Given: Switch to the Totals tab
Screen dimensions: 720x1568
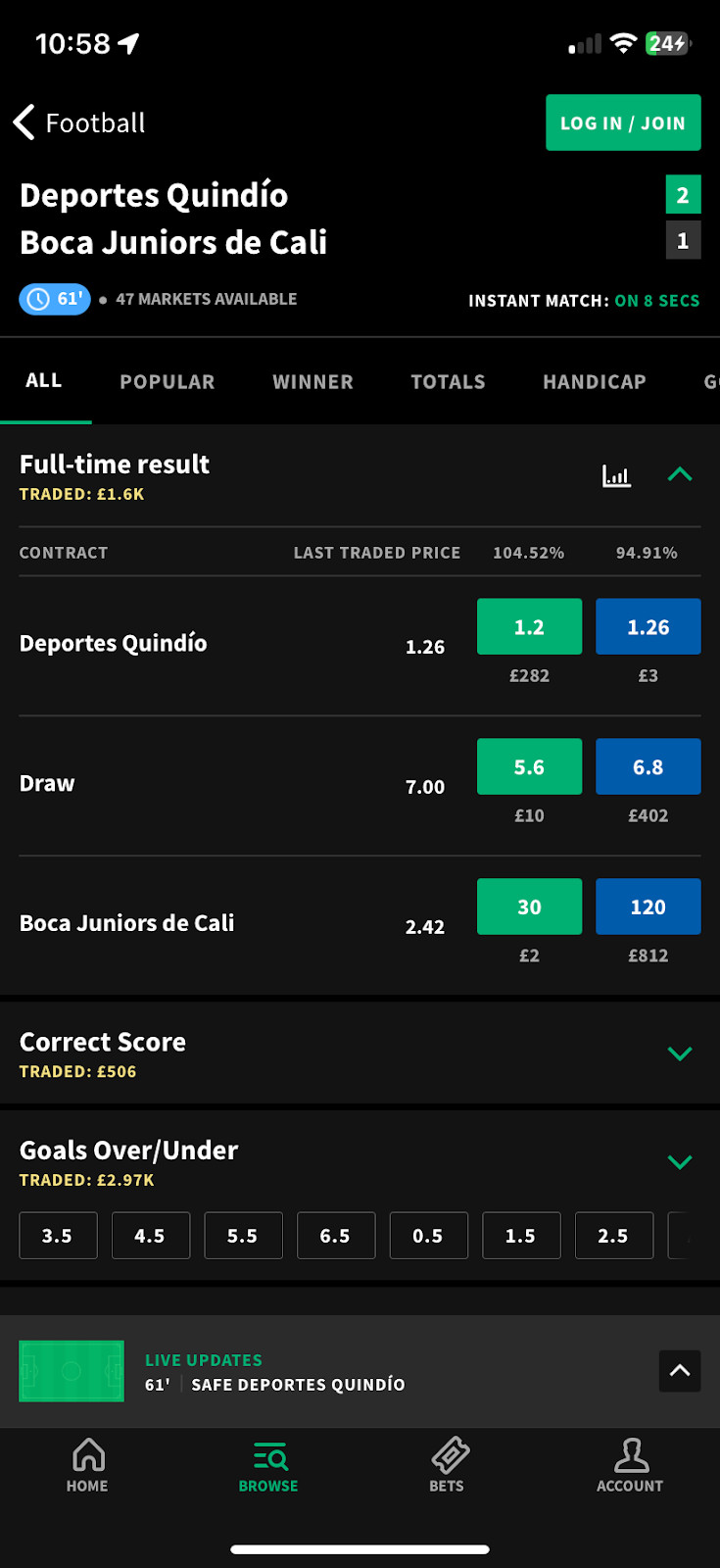Looking at the screenshot, I should (x=448, y=382).
